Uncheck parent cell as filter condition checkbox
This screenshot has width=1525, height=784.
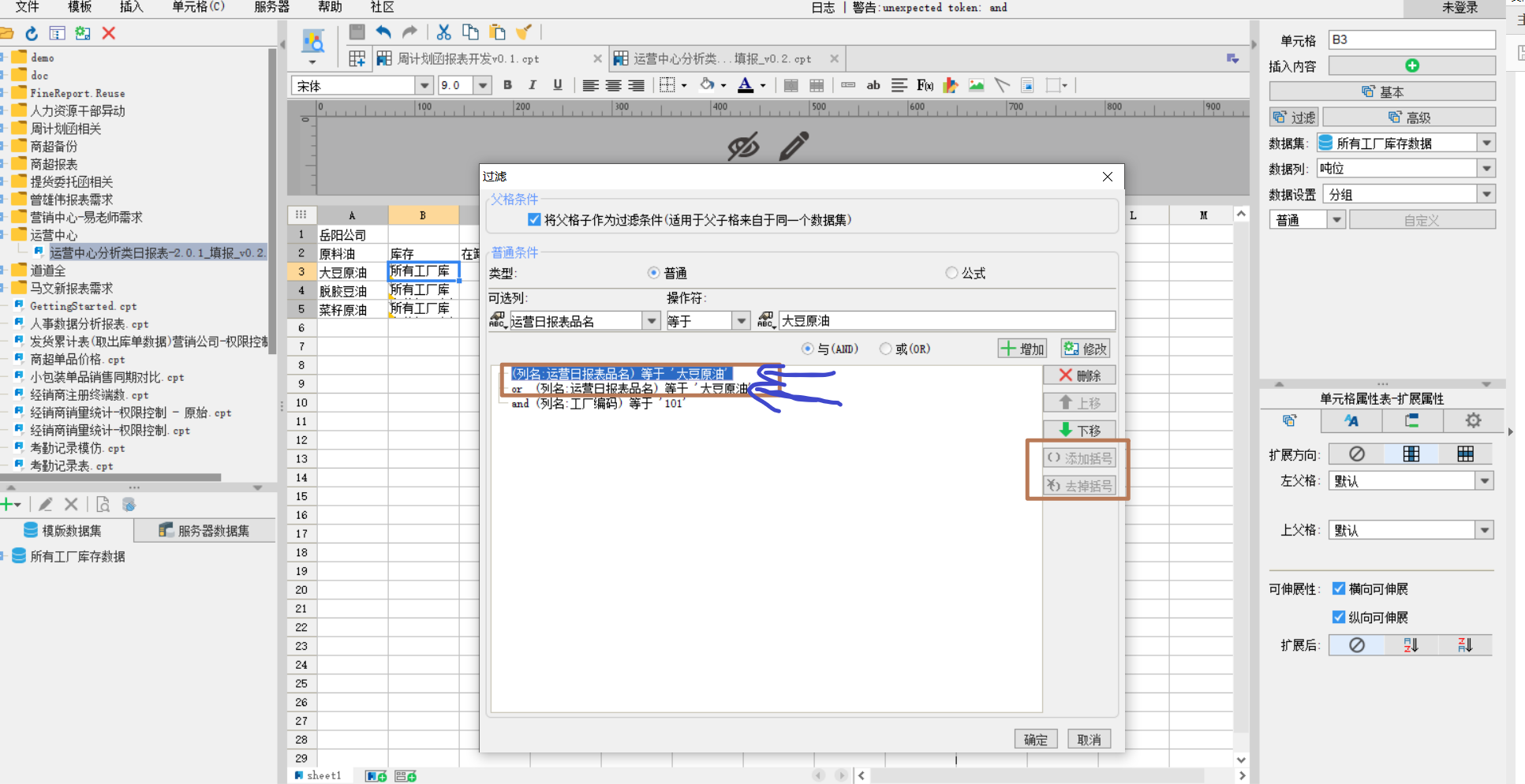[x=534, y=219]
